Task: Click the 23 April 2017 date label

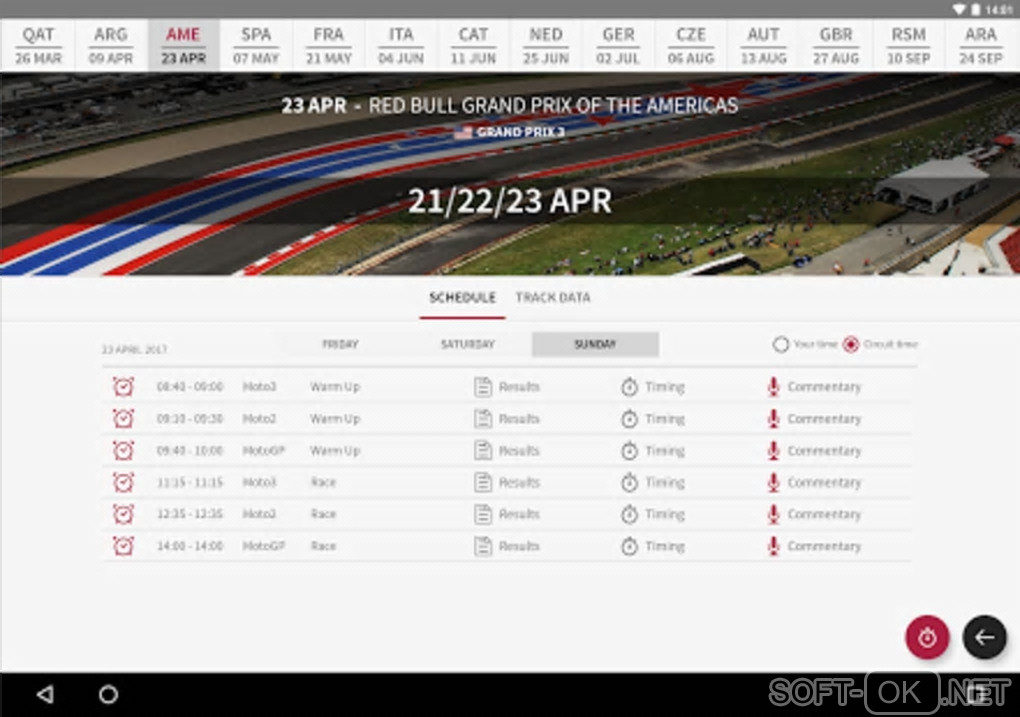Action: 134,349
